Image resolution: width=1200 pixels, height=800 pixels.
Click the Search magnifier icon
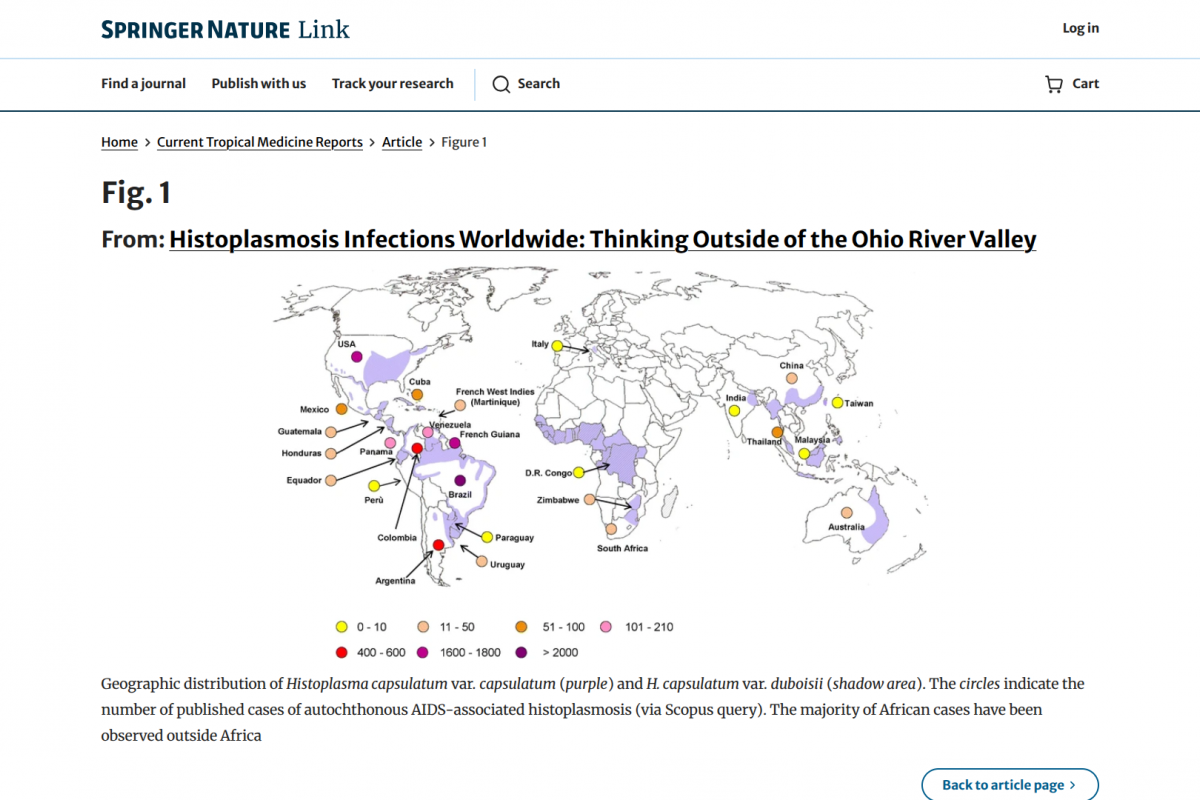(501, 84)
